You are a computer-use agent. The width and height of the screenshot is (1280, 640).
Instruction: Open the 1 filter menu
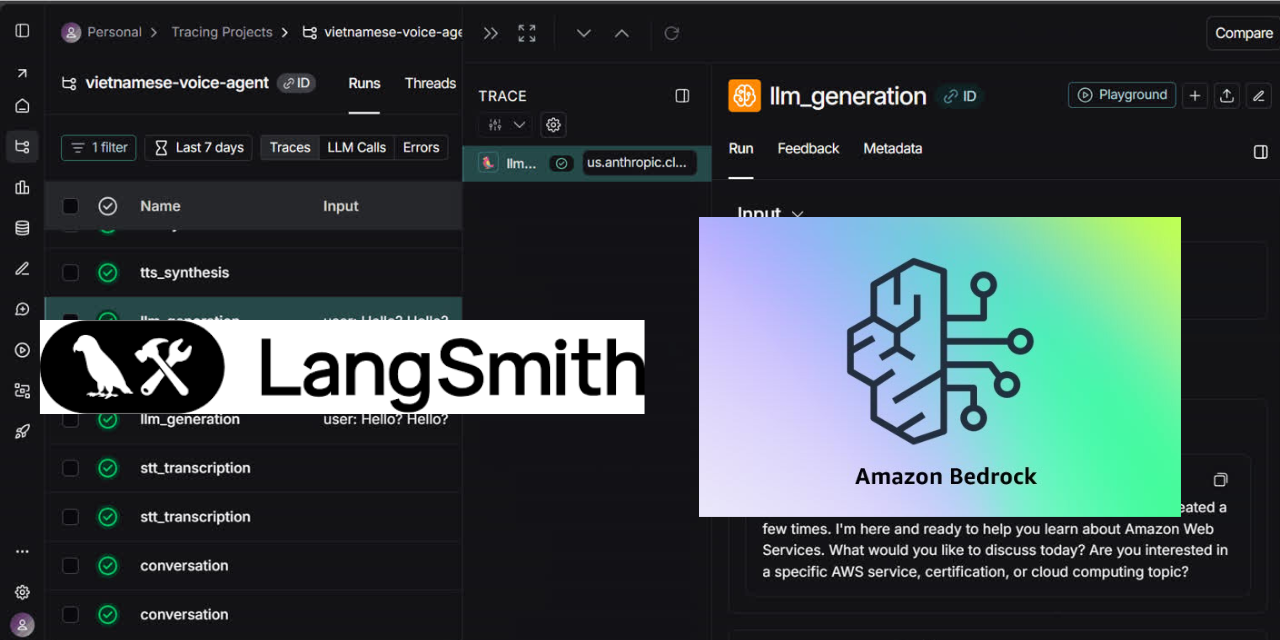click(x=99, y=148)
